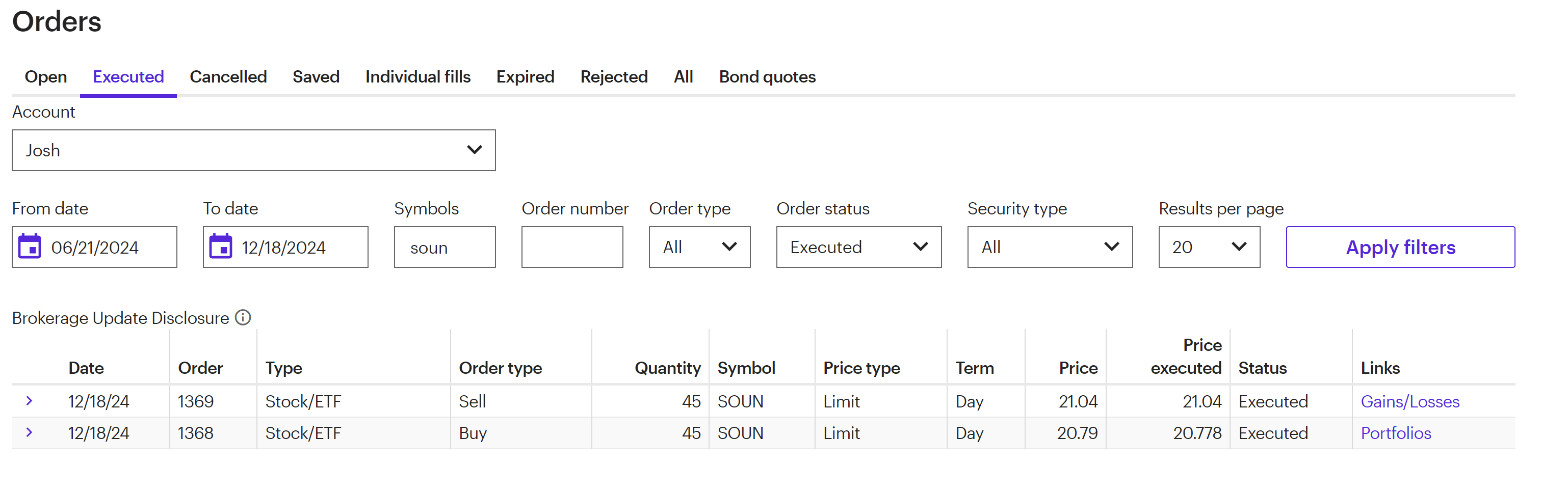Open the Order type dropdown
Screen dimensions: 1568x492
[699, 247]
